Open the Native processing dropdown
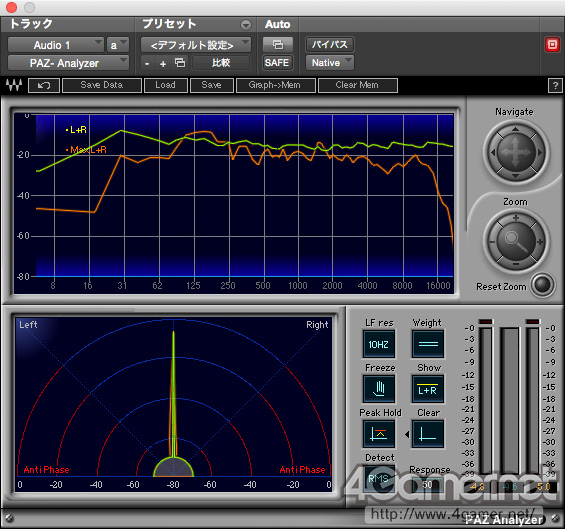Viewport: 565px width, 529px height. [330, 63]
